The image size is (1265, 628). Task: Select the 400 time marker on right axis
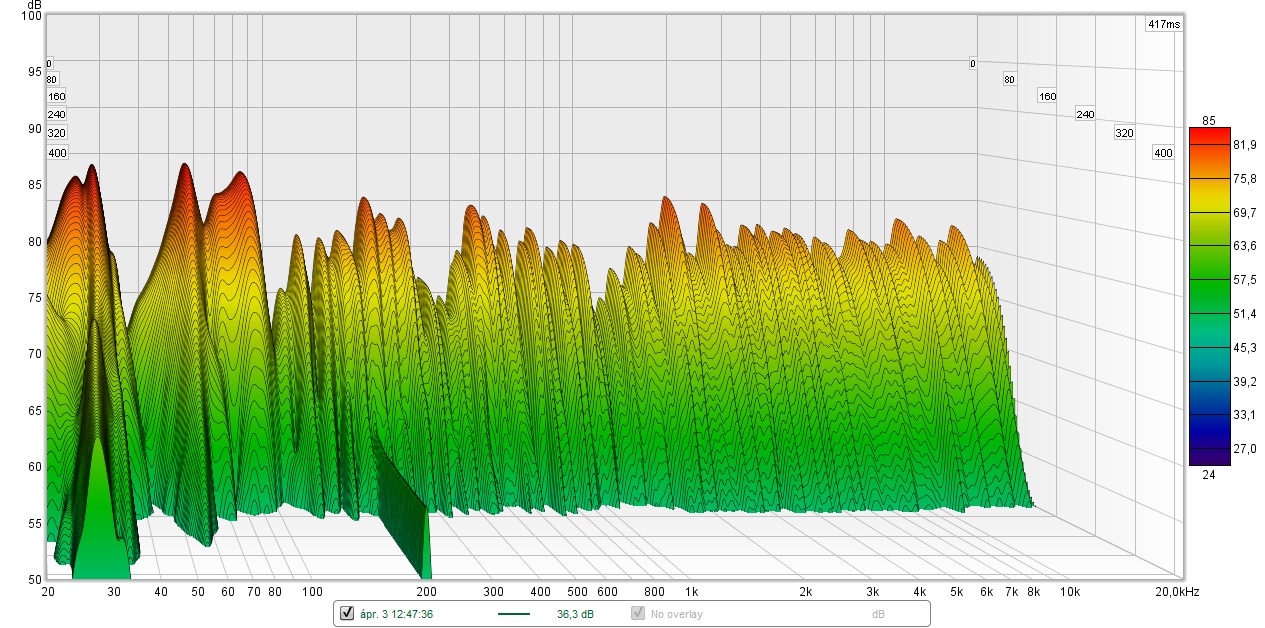point(1162,153)
